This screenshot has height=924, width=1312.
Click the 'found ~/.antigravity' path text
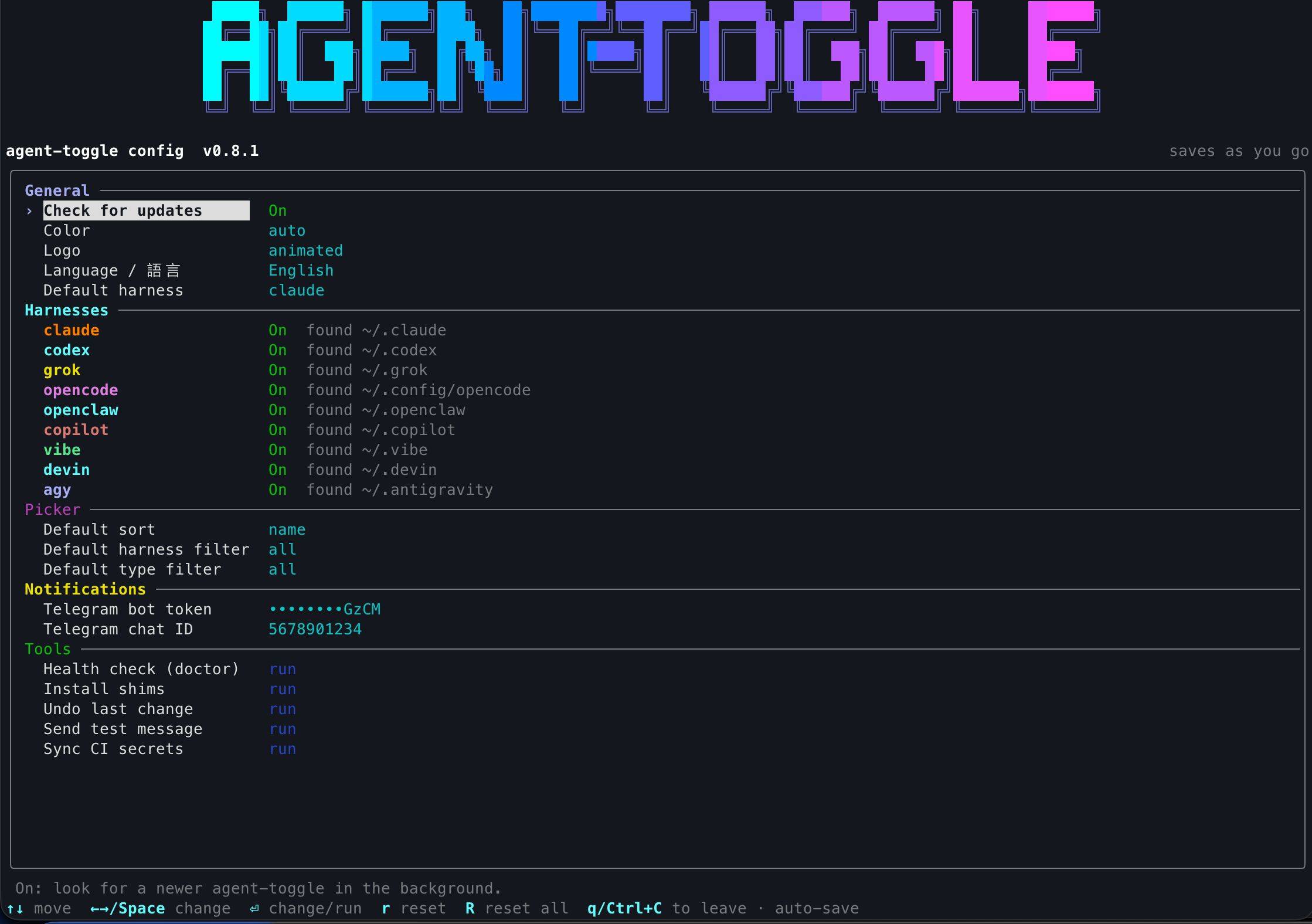[400, 490]
